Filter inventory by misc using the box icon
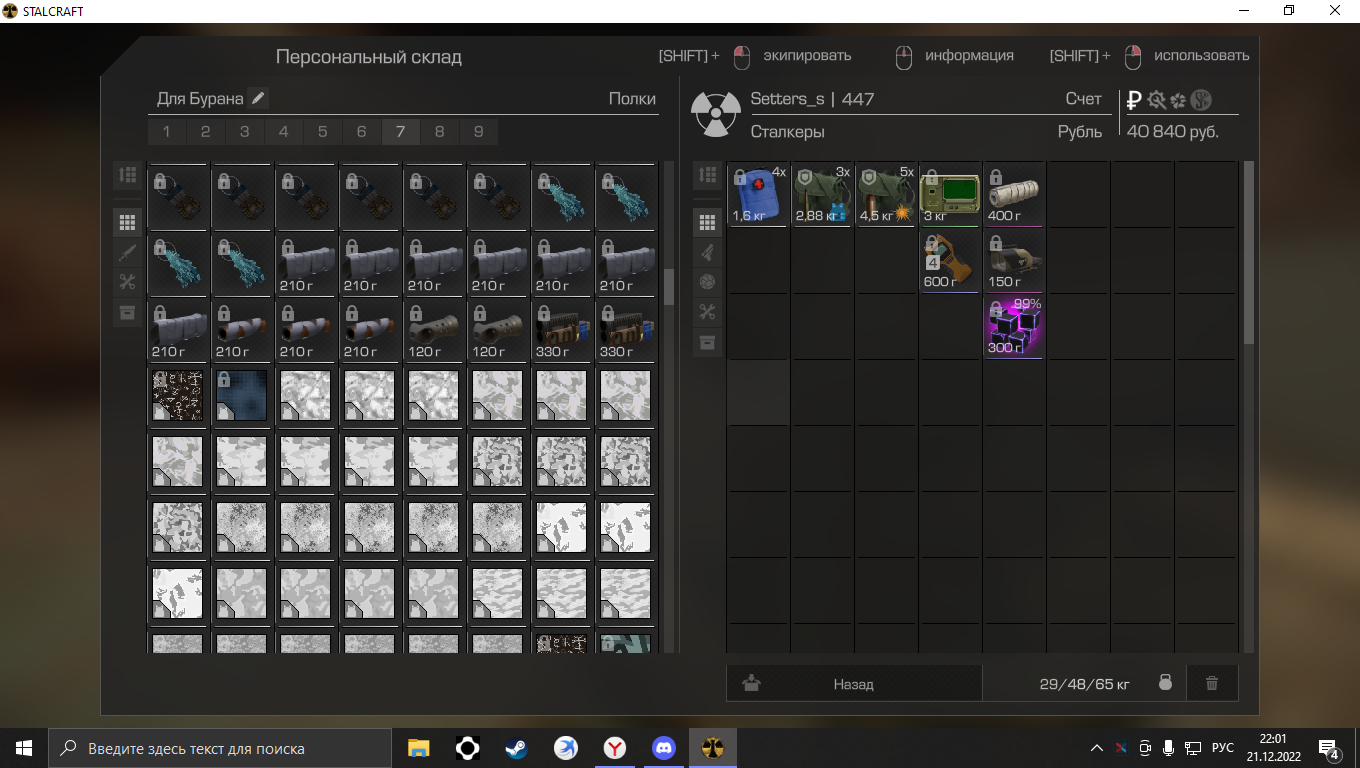Screen dimensions: 1360x768 coord(708,342)
